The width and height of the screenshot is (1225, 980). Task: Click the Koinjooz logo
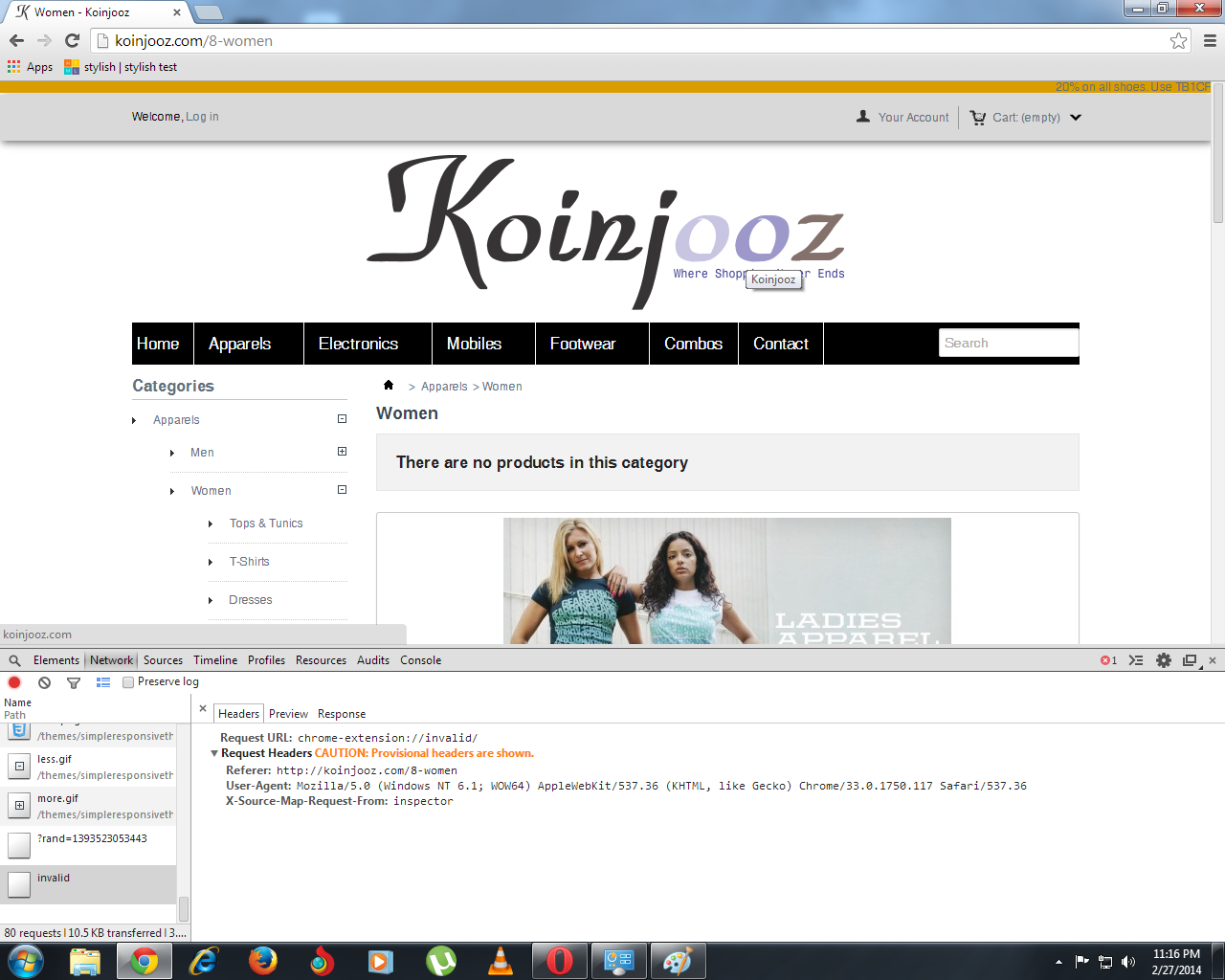[x=606, y=232]
